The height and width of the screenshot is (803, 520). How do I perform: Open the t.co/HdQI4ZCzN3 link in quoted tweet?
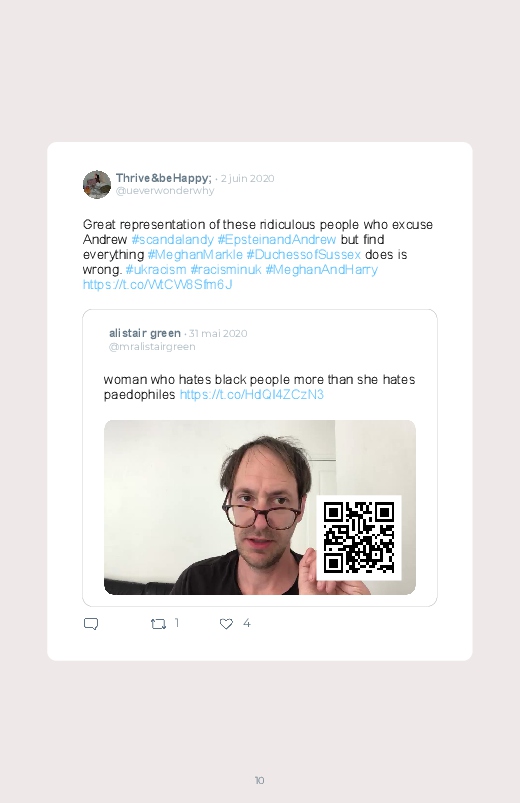coord(252,395)
